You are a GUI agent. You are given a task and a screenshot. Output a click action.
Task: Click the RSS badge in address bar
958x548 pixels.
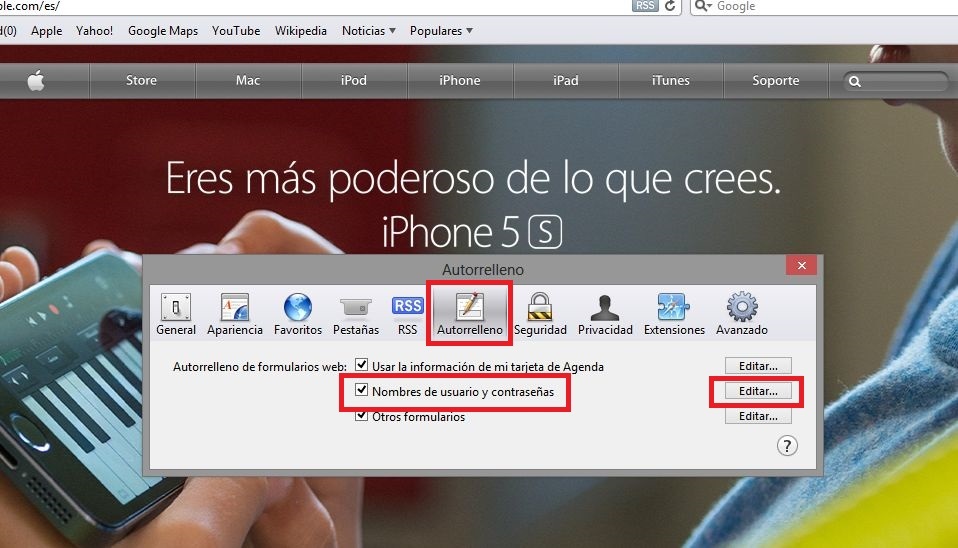[645, 5]
